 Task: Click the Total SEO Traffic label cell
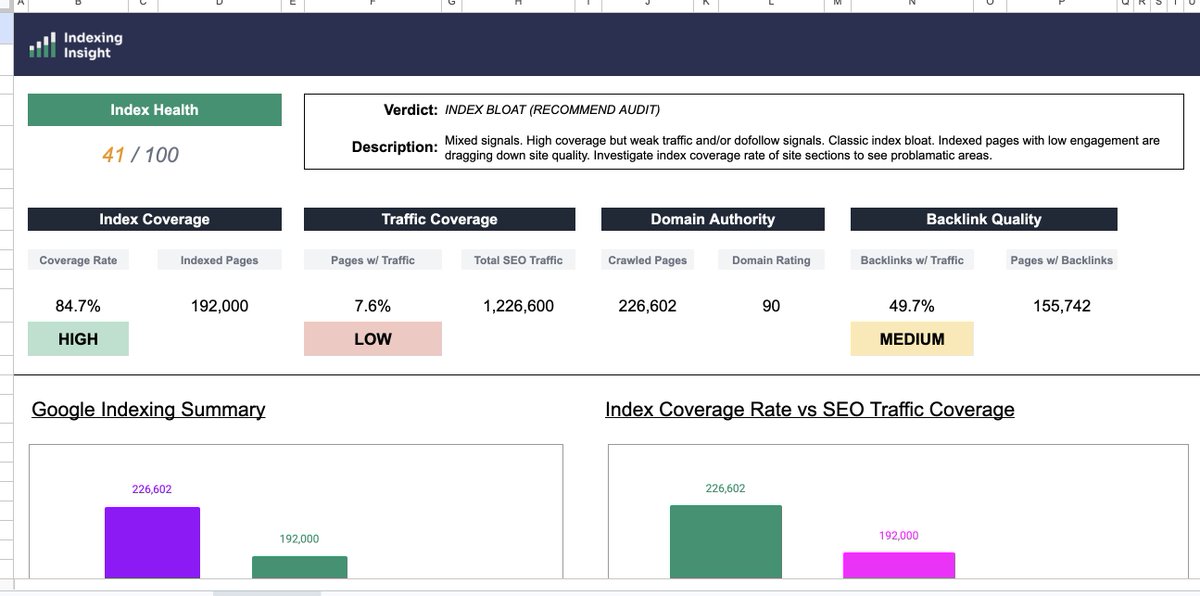(518, 260)
